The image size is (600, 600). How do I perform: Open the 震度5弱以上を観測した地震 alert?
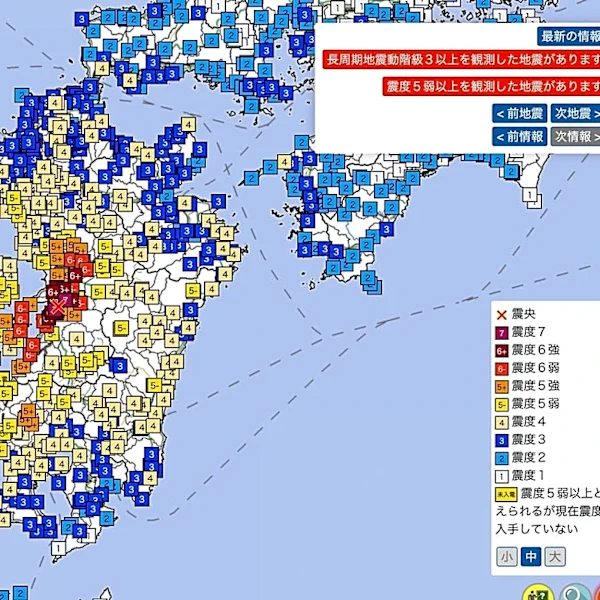491,86
